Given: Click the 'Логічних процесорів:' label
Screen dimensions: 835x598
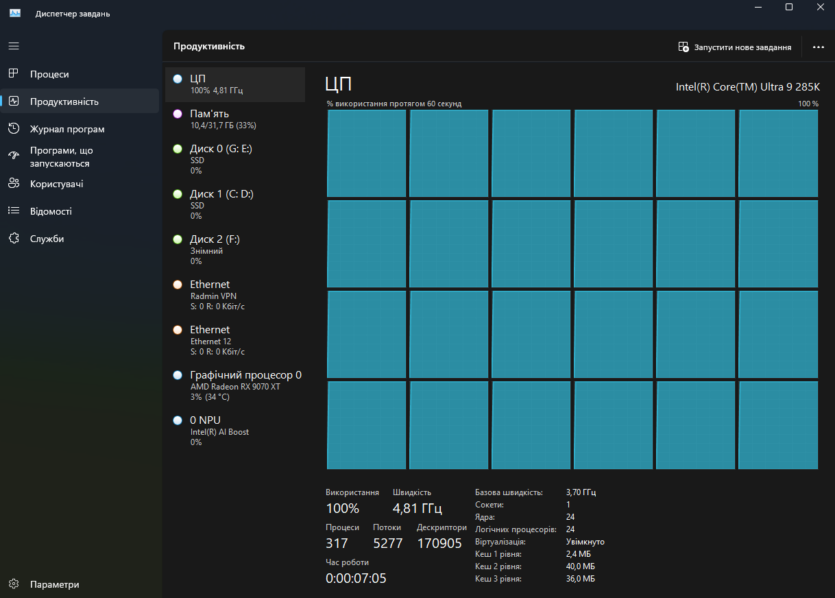Looking at the screenshot, I should pyautogui.click(x=515, y=529).
